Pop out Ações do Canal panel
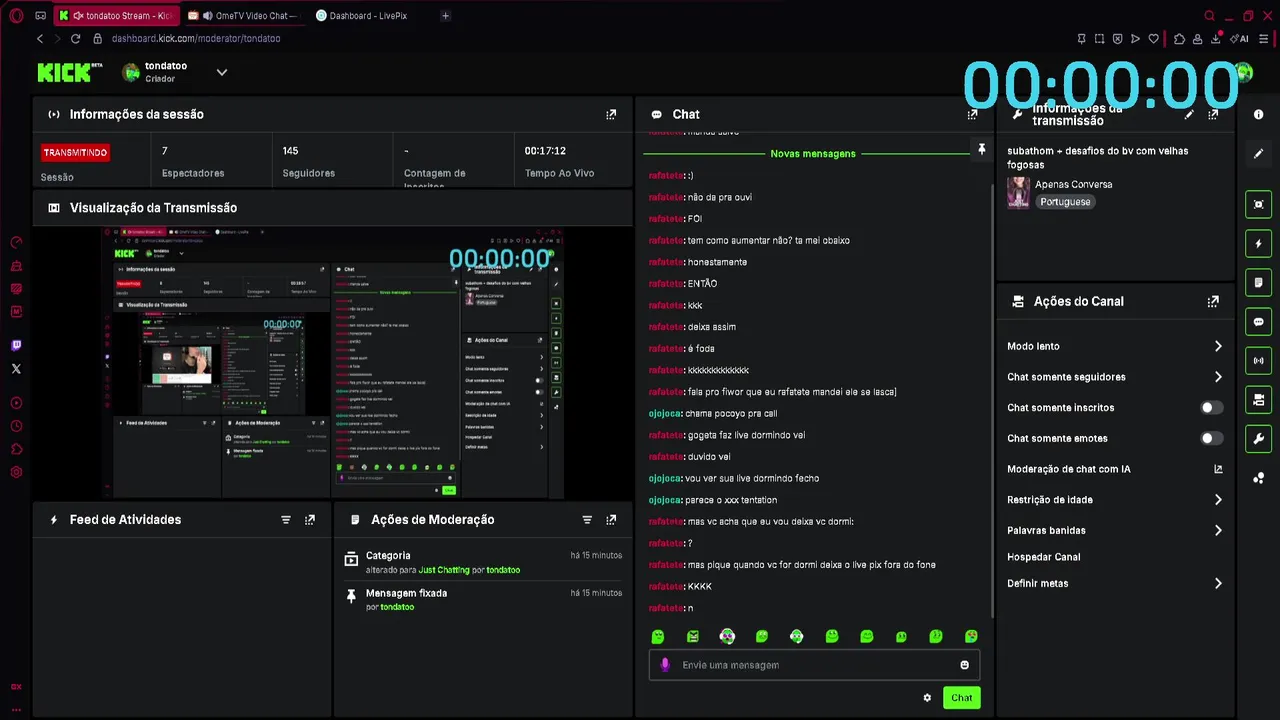Image resolution: width=1280 pixels, height=720 pixels. click(x=1213, y=301)
